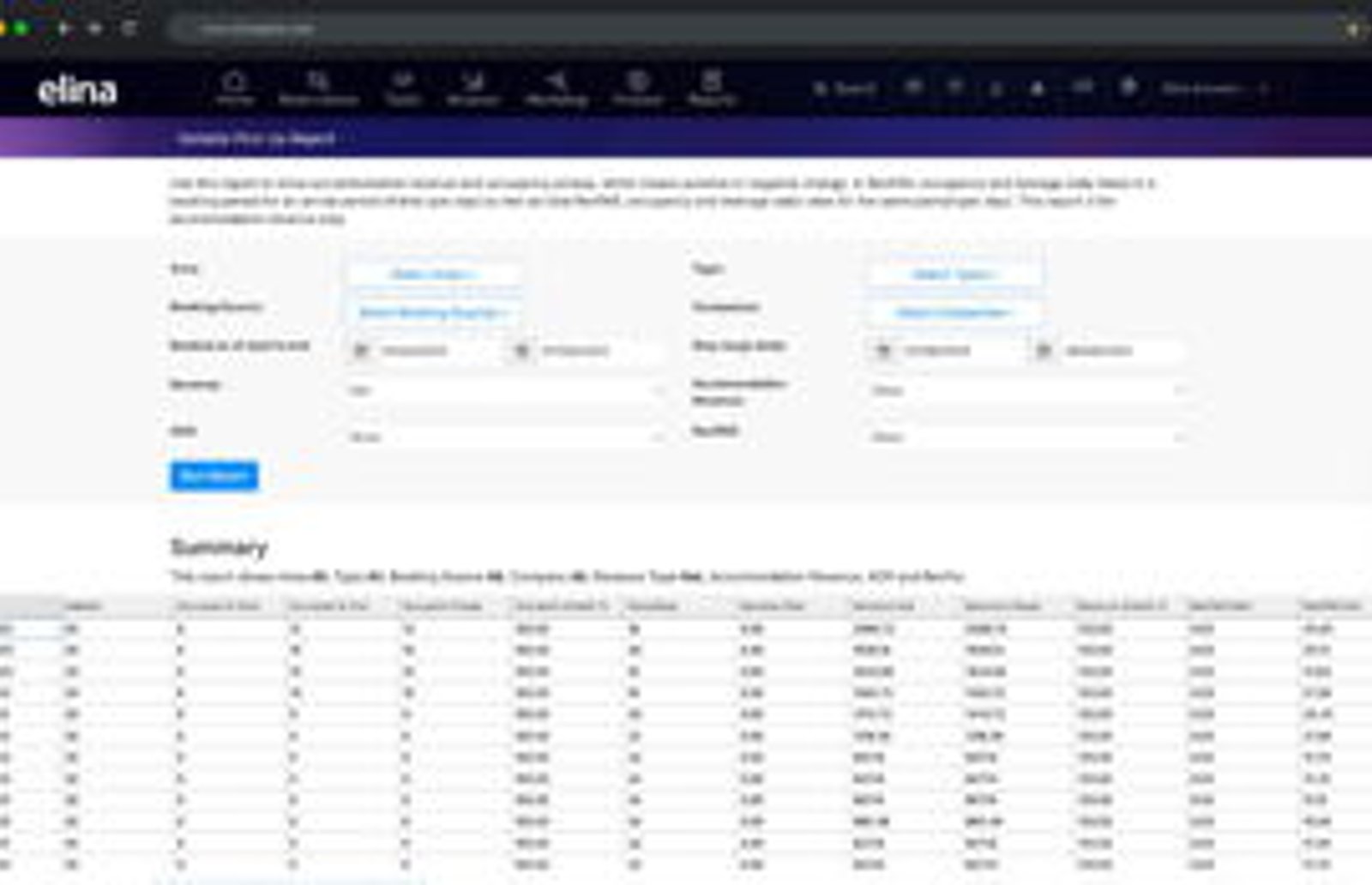Open calendar icon for Stay Date Range end
The image size is (1372, 885).
tap(1043, 351)
